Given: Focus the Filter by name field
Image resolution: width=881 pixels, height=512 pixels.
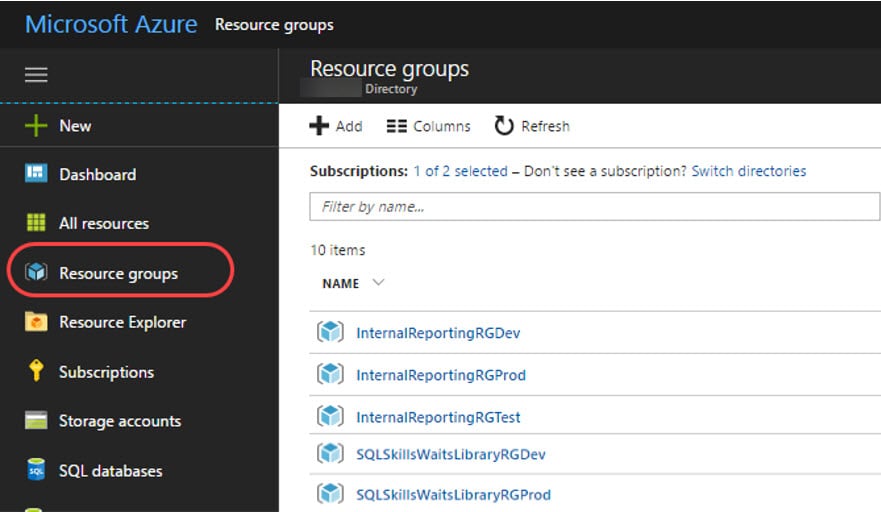Looking at the screenshot, I should click(x=594, y=206).
